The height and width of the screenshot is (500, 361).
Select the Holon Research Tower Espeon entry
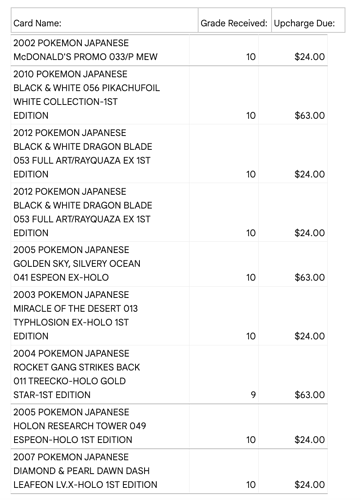80,426
